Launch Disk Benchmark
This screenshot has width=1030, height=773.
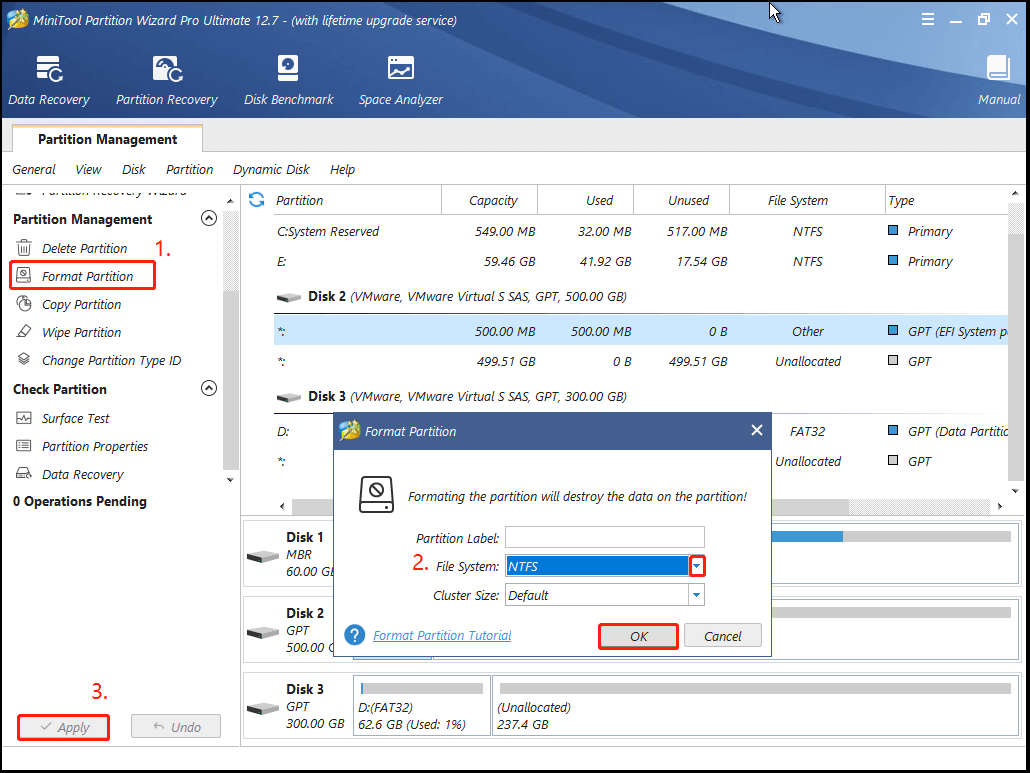coord(288,81)
